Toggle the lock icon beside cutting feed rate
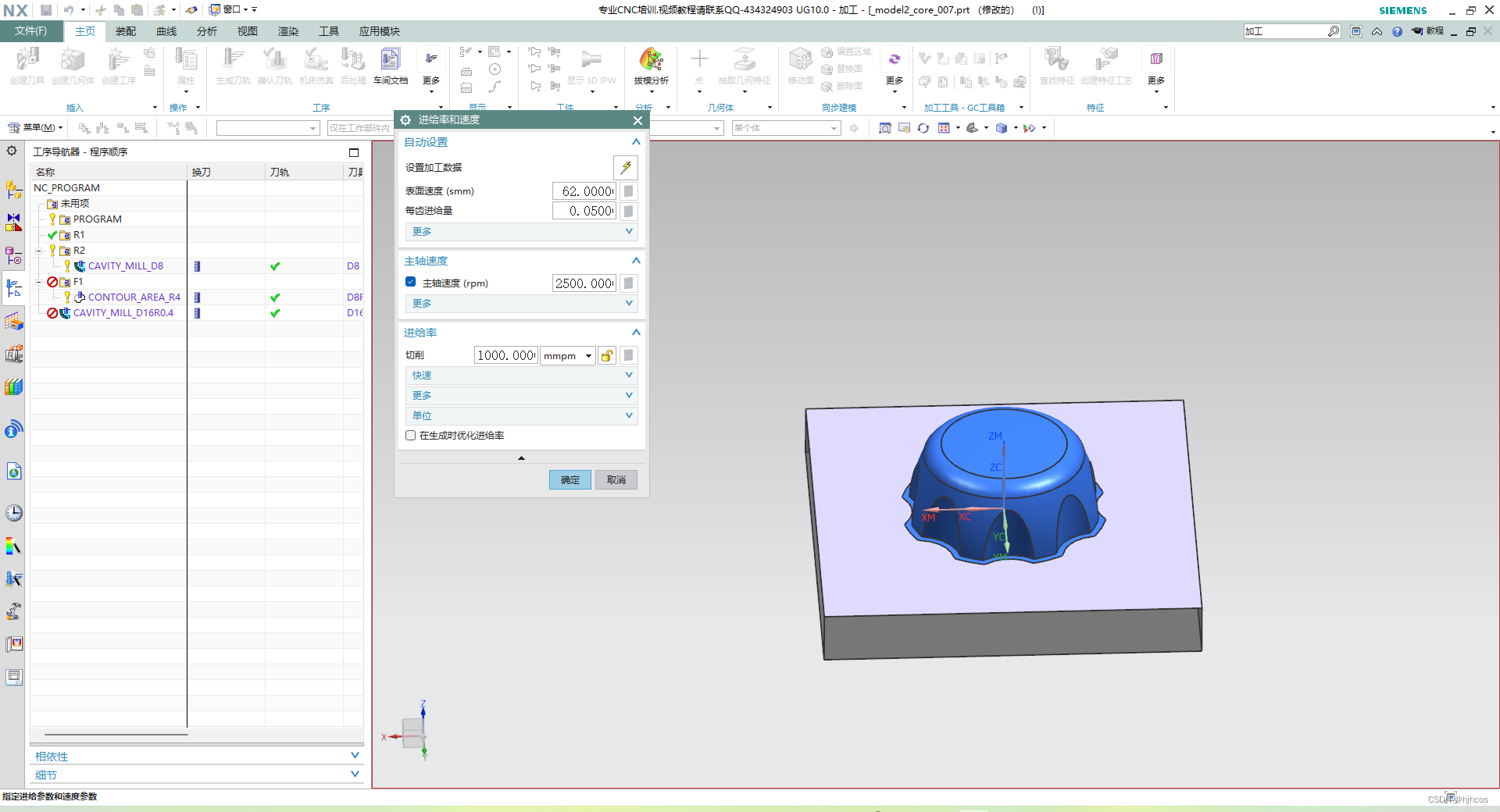1500x812 pixels. point(607,355)
